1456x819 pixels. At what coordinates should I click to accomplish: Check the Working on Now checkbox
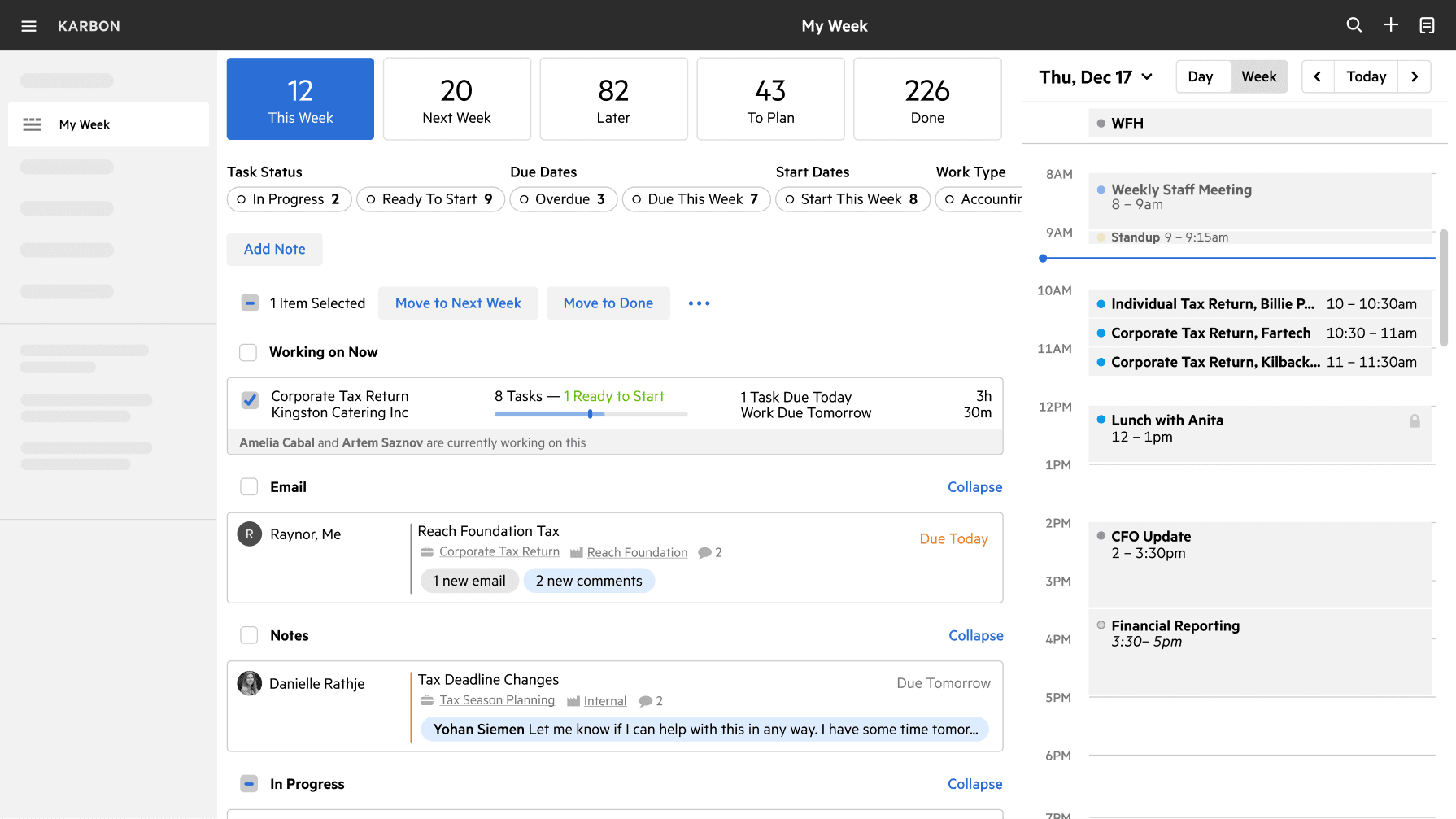248,352
